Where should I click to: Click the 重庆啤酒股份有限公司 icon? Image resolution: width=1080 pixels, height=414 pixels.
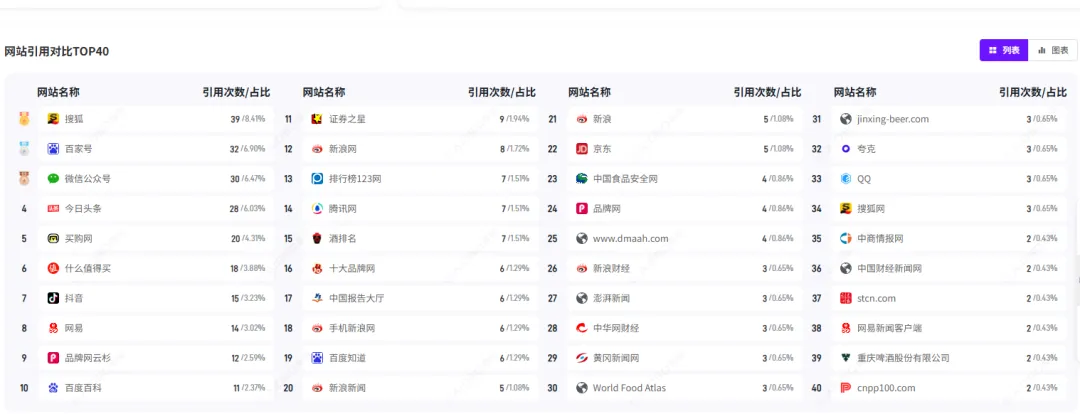click(x=847, y=358)
